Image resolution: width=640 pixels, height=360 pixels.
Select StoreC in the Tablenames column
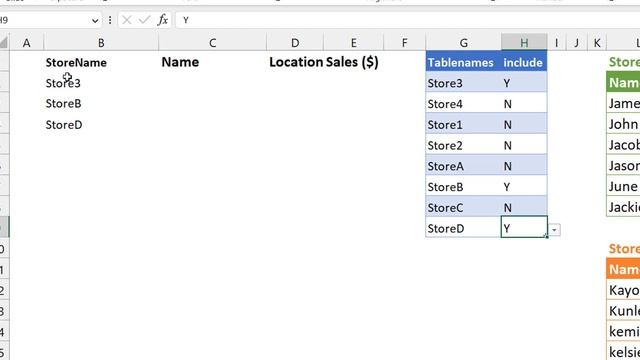463,208
